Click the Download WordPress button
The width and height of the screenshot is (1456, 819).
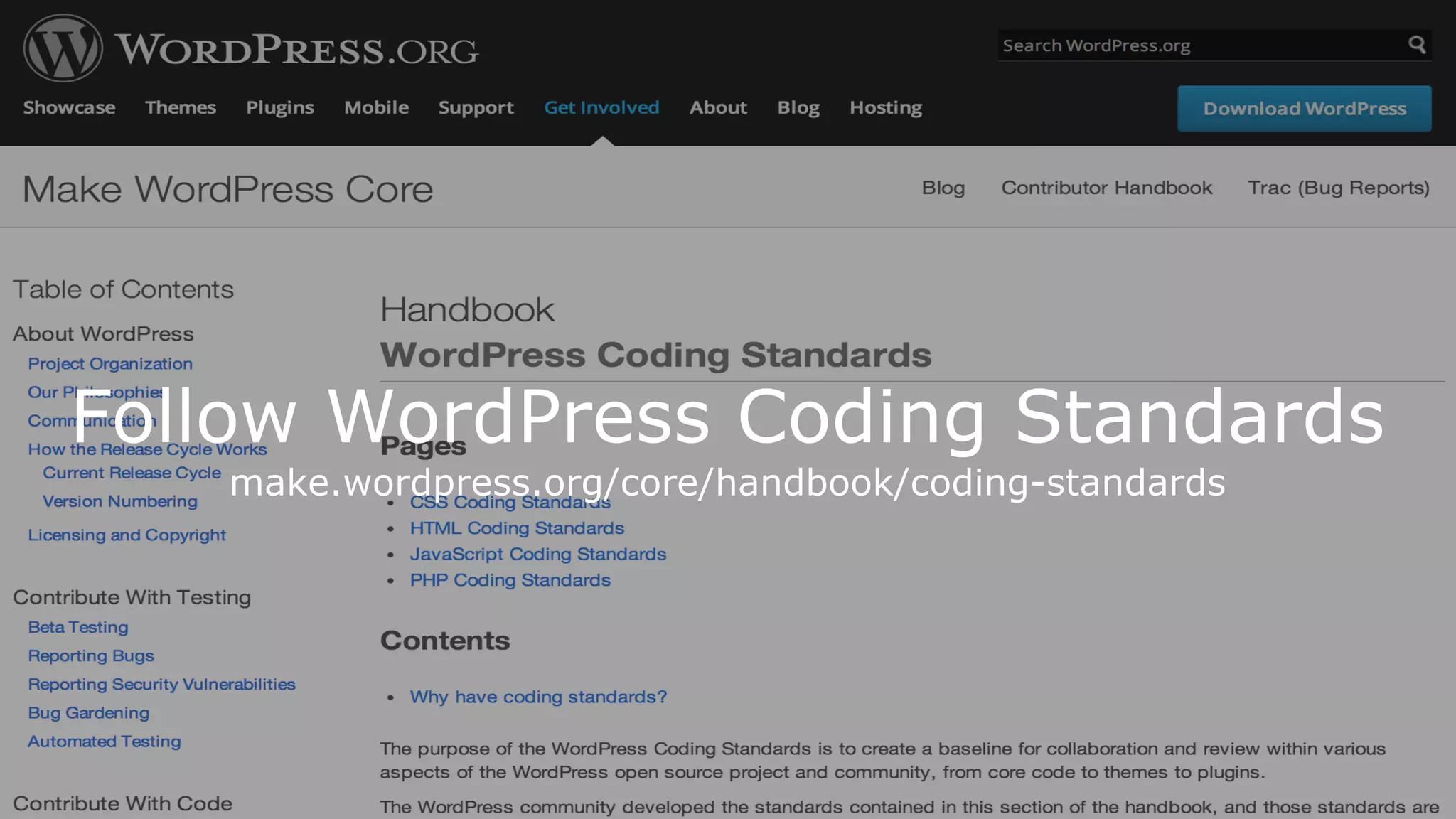(1305, 109)
